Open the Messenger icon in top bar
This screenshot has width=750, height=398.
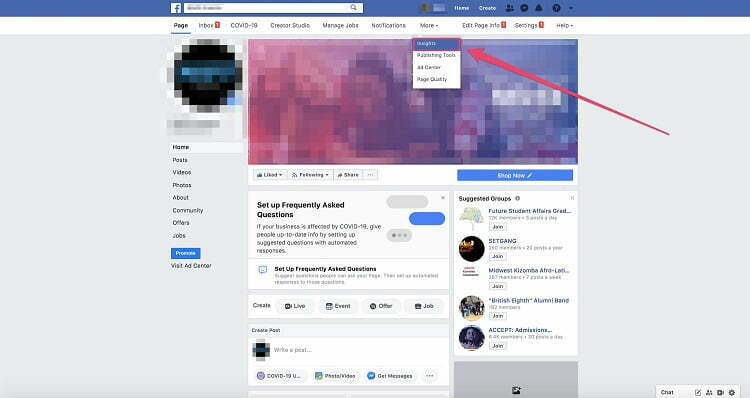point(524,8)
